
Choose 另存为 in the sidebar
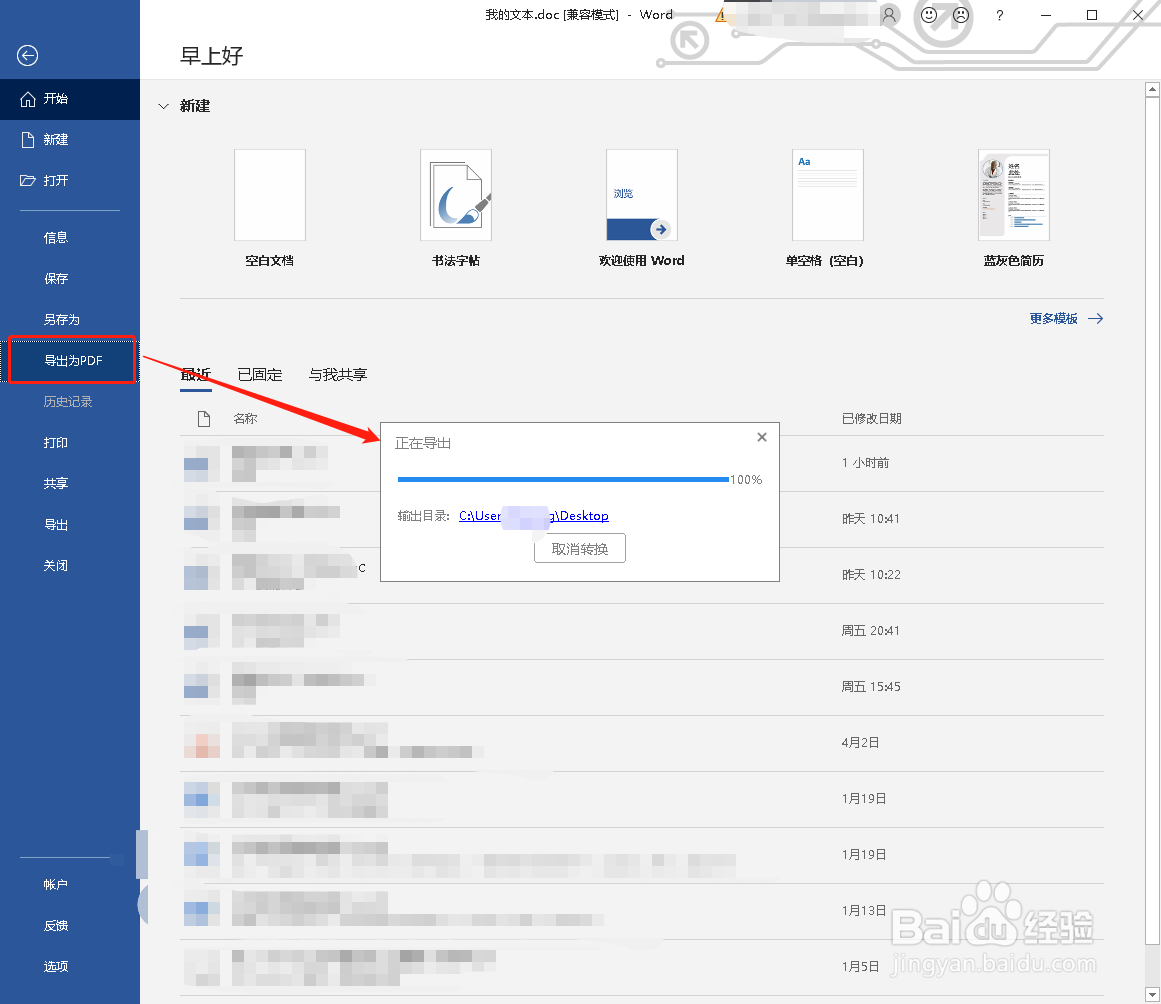[x=70, y=320]
